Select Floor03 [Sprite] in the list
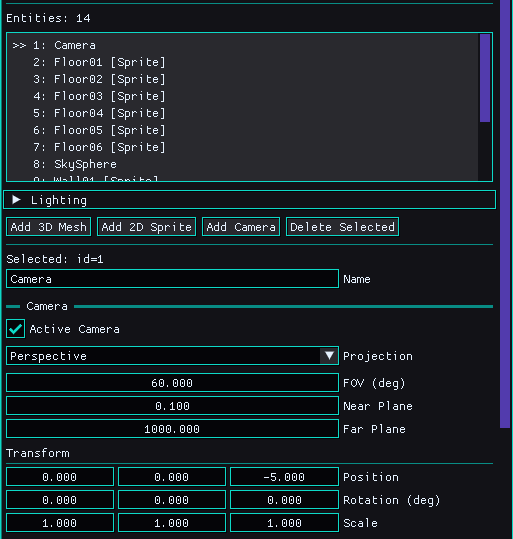Image resolution: width=513 pixels, height=539 pixels. pyautogui.click(x=242, y=96)
